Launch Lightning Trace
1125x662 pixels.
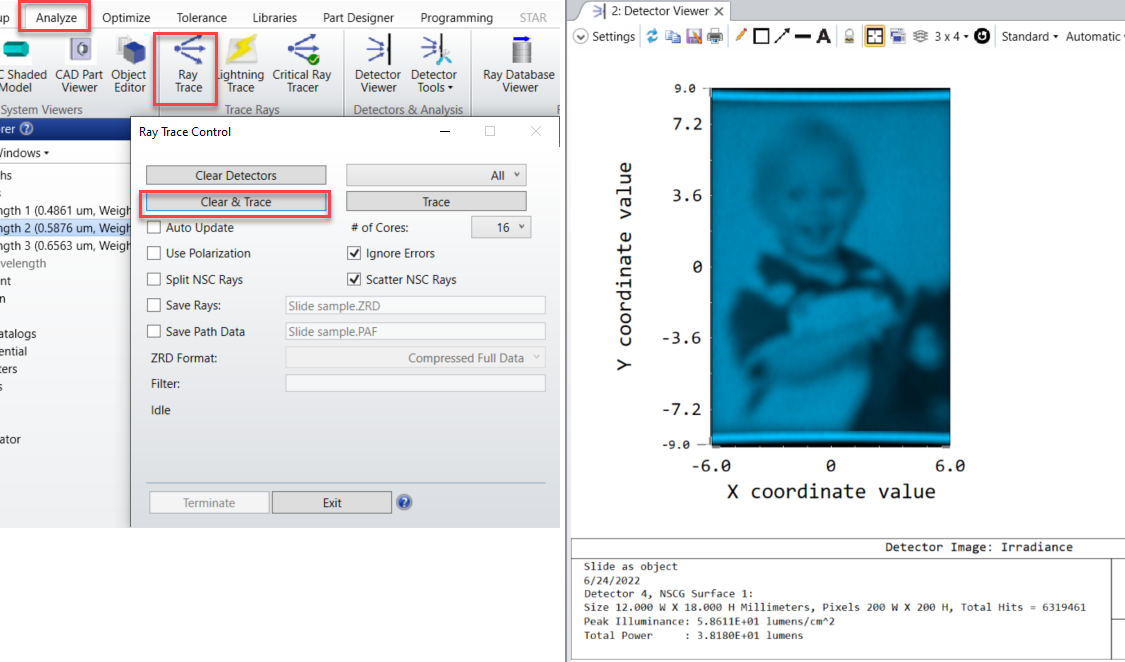pos(240,67)
